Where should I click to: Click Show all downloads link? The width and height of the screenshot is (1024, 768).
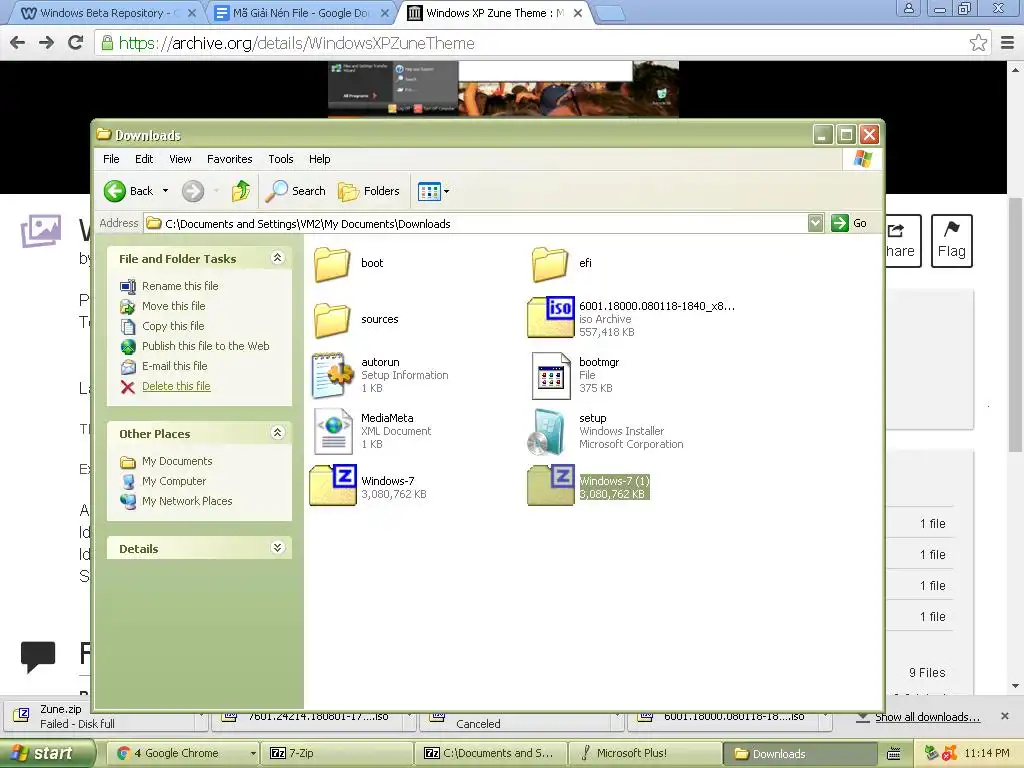point(927,717)
